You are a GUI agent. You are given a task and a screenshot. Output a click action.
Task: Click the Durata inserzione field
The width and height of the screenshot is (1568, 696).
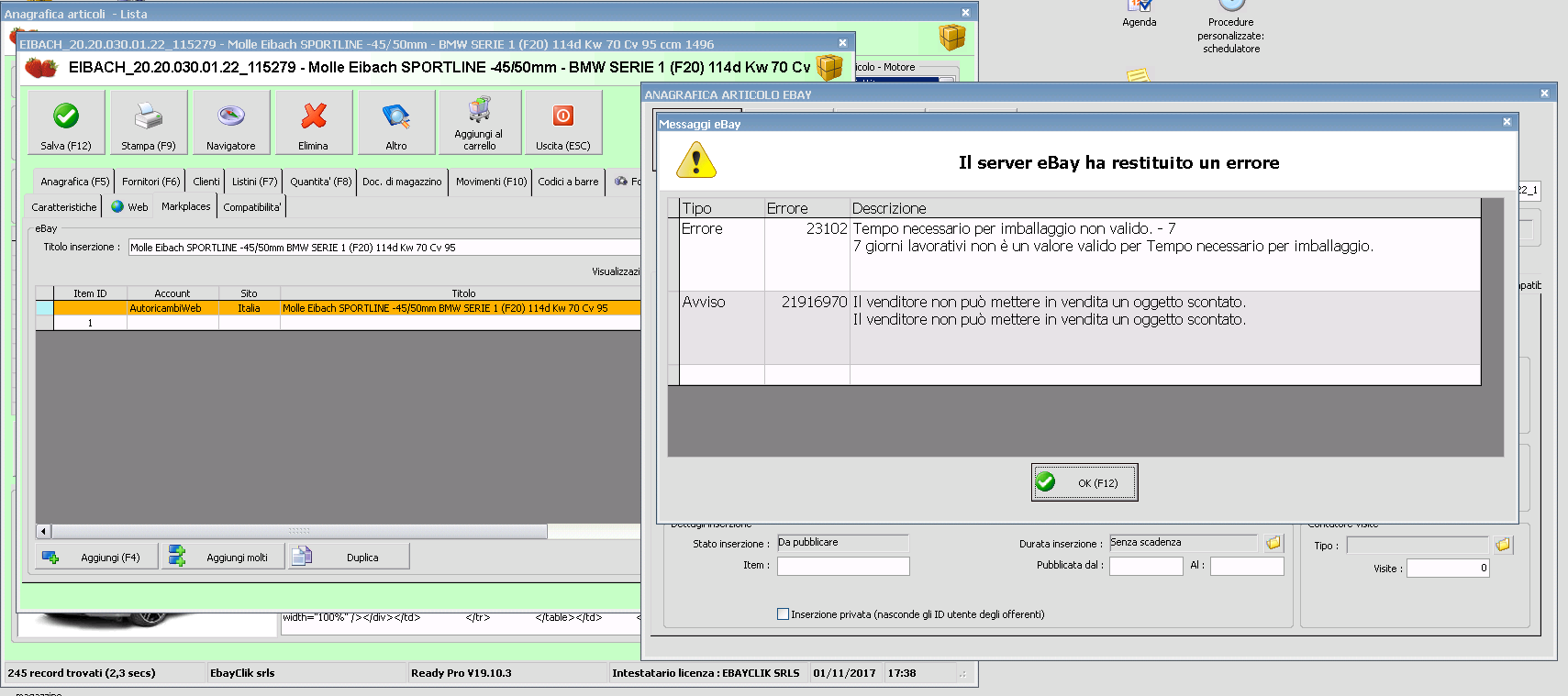point(1183,543)
